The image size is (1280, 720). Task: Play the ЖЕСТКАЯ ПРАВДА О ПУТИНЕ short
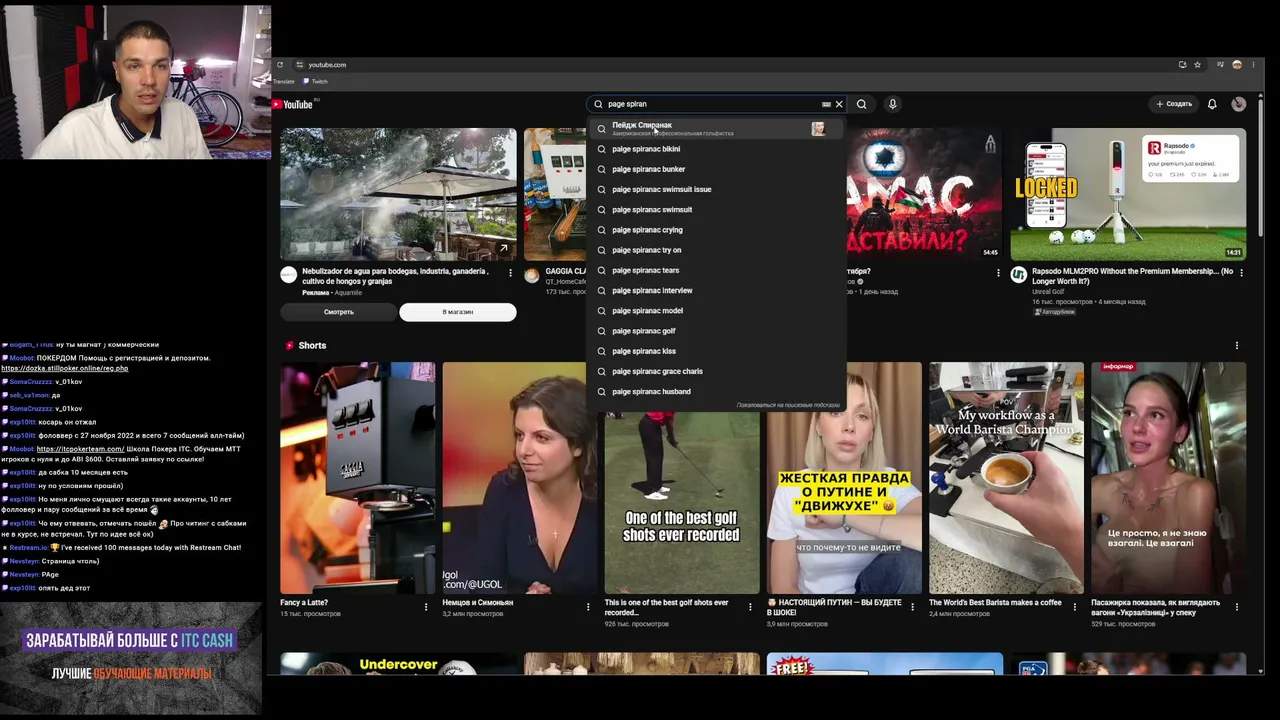click(x=844, y=478)
